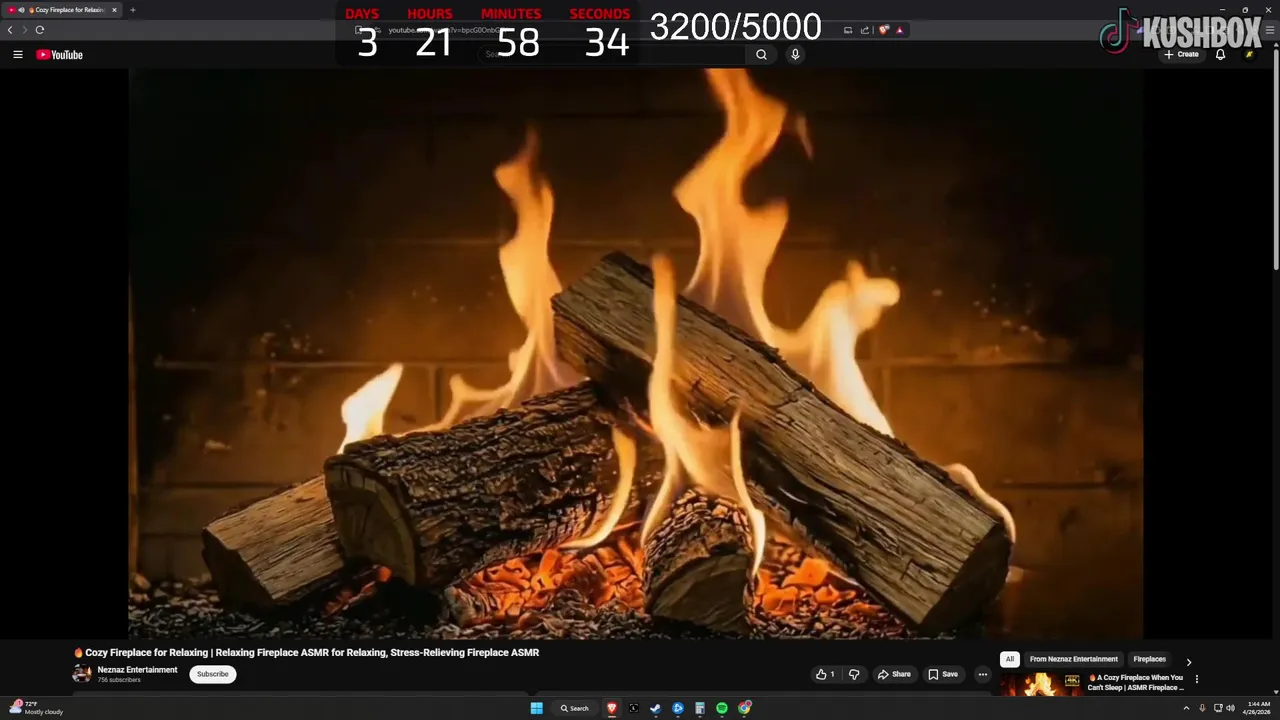Select From Neznaz Entertainment chip
1280x720 pixels.
pos(1074,659)
